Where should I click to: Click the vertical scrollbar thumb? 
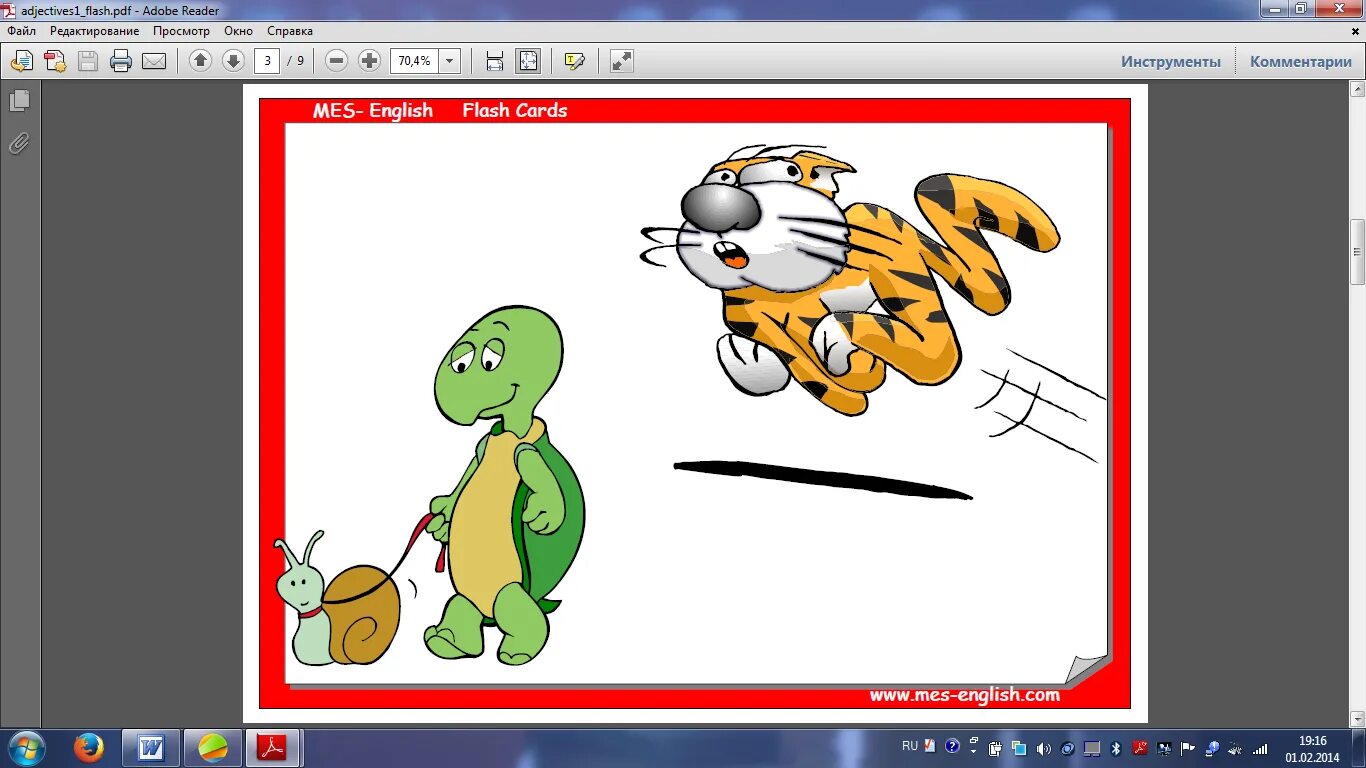tap(1357, 252)
